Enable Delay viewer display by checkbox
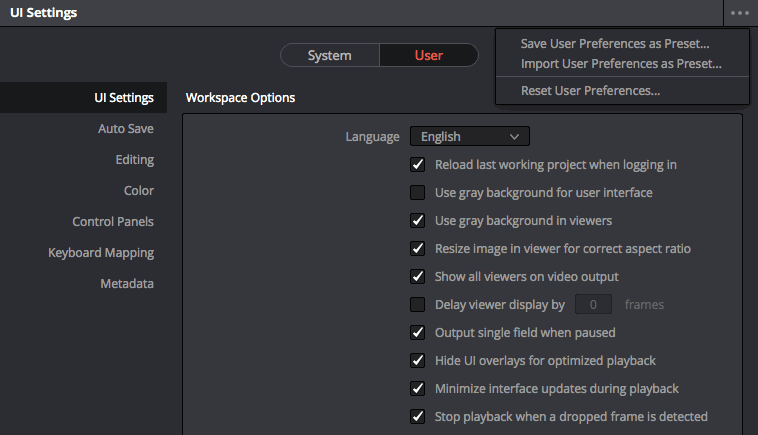The width and height of the screenshot is (758, 435). tap(418, 305)
